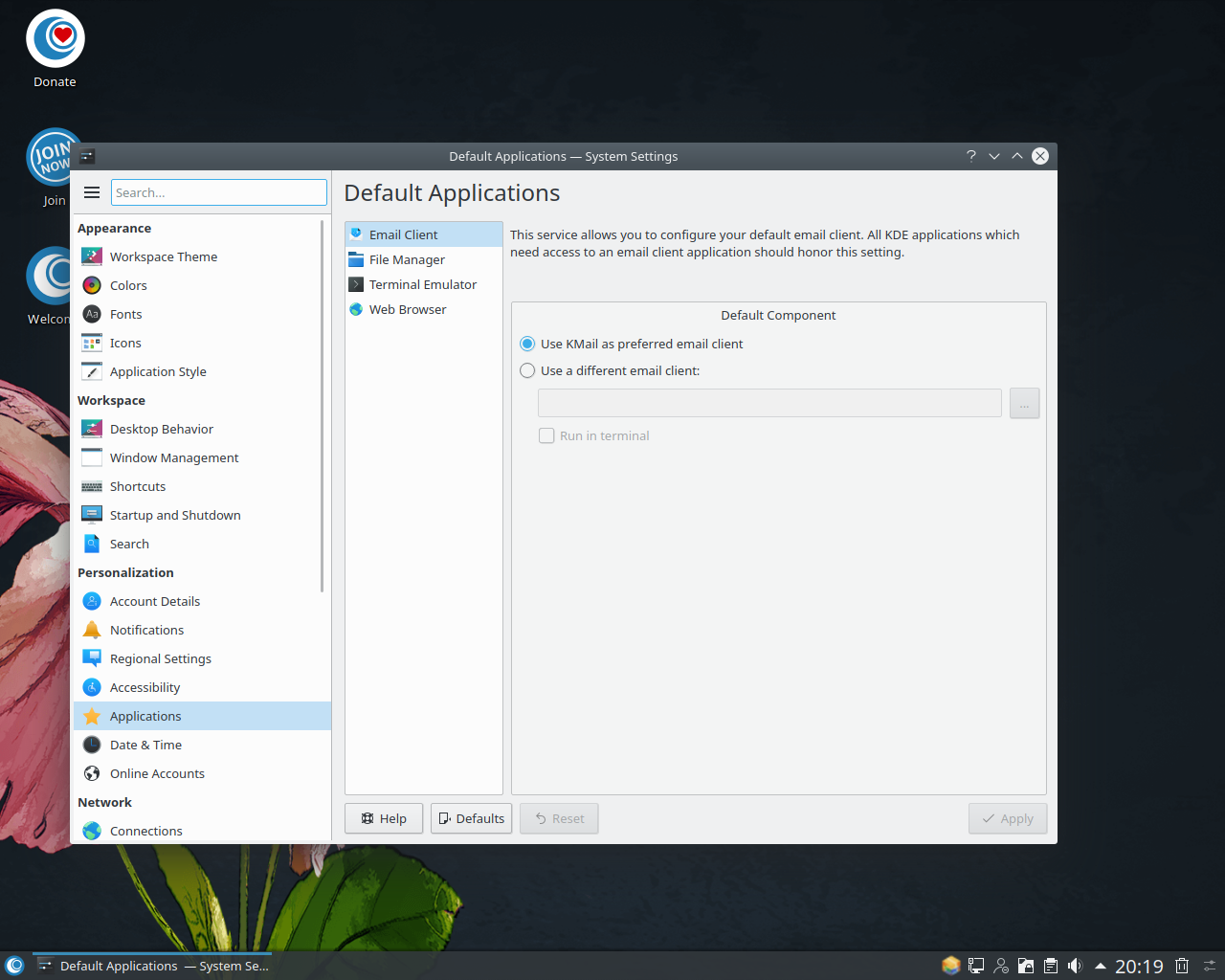Viewport: 1225px width, 980px height.
Task: Click the Window Management icon
Action: coord(92,457)
